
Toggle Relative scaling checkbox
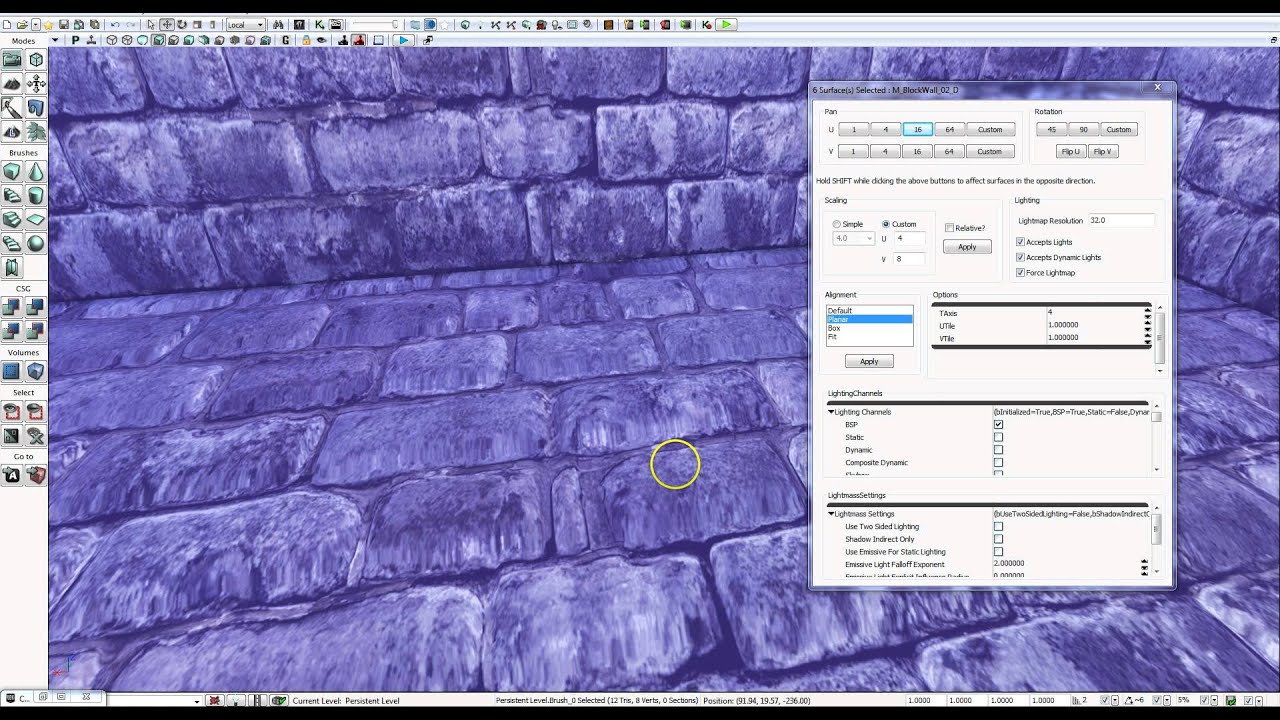click(949, 228)
